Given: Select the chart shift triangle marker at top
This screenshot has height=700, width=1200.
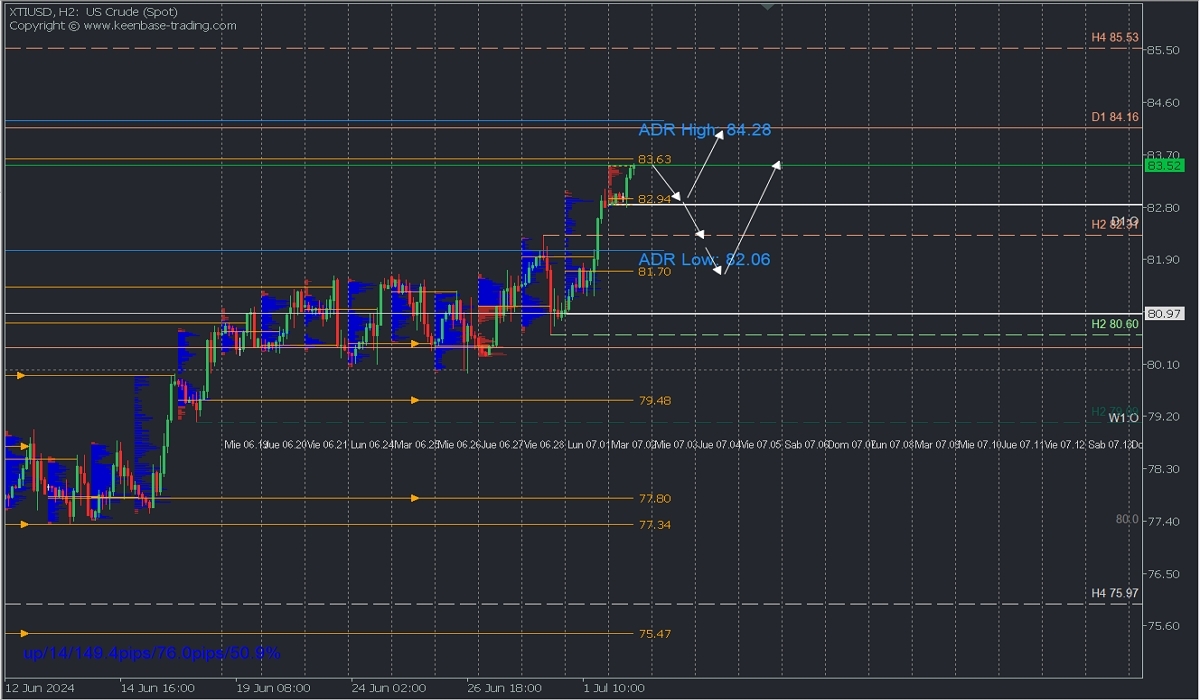Looking at the screenshot, I should coord(767,6).
